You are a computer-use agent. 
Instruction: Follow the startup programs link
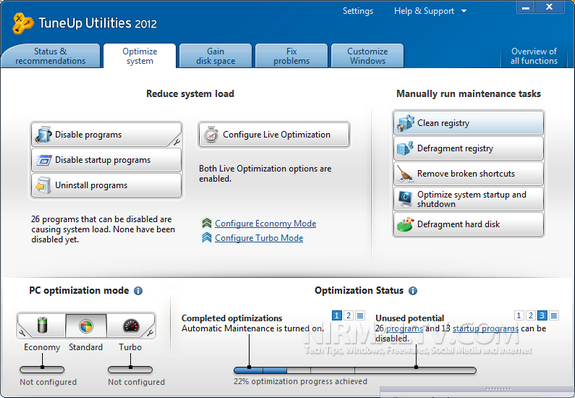pos(486,328)
